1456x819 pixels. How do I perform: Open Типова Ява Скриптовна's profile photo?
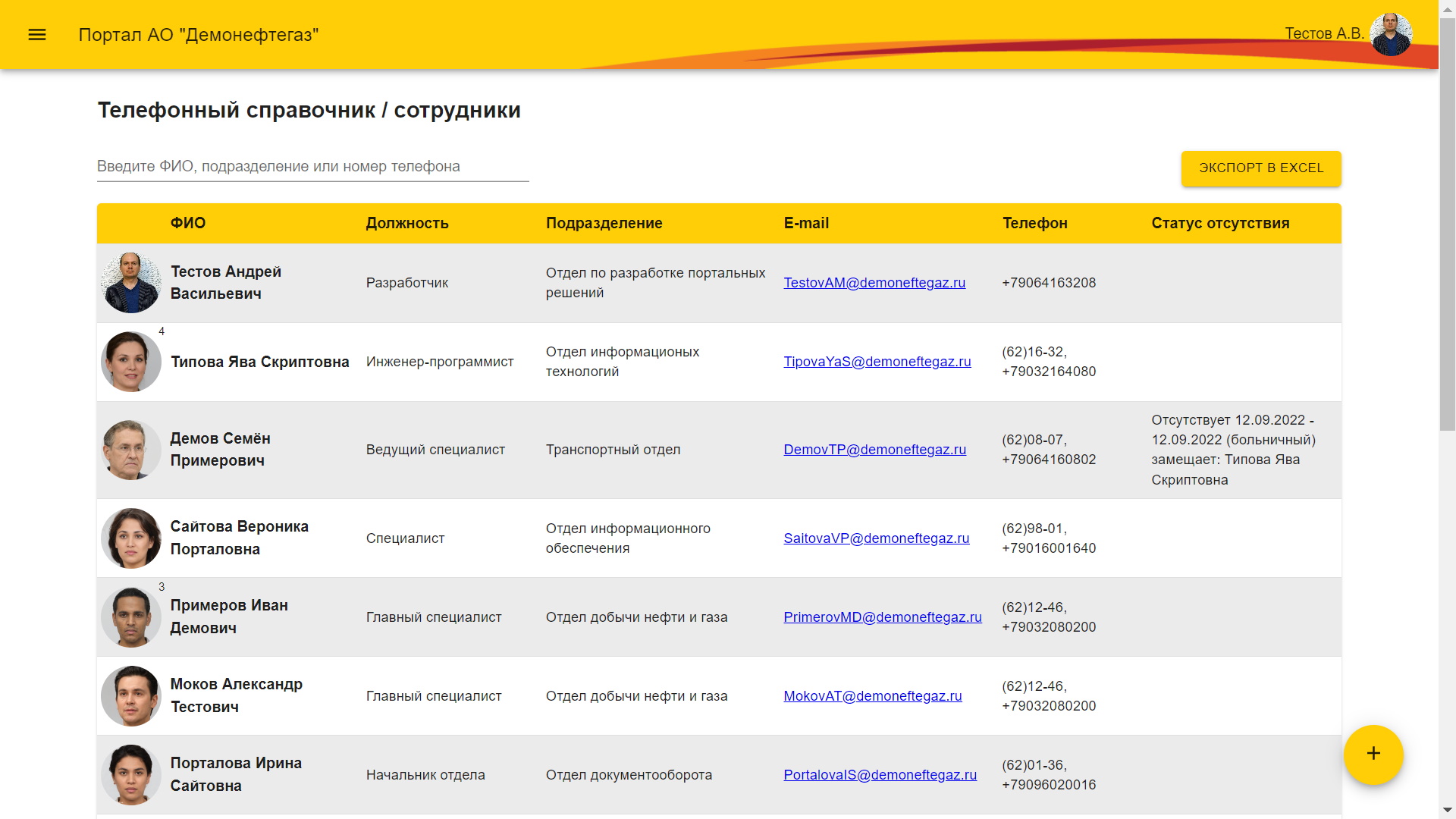click(130, 362)
